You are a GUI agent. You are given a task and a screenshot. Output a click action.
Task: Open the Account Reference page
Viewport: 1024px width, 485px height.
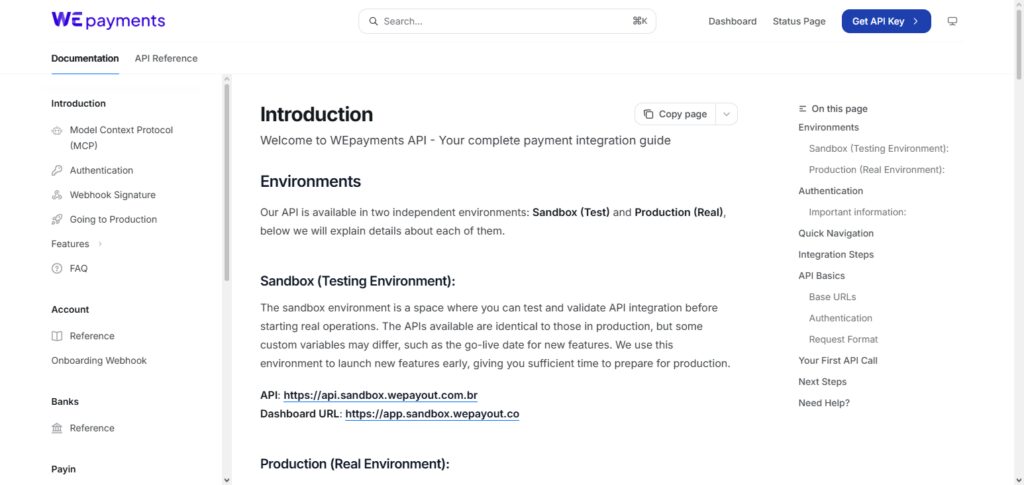tap(91, 336)
